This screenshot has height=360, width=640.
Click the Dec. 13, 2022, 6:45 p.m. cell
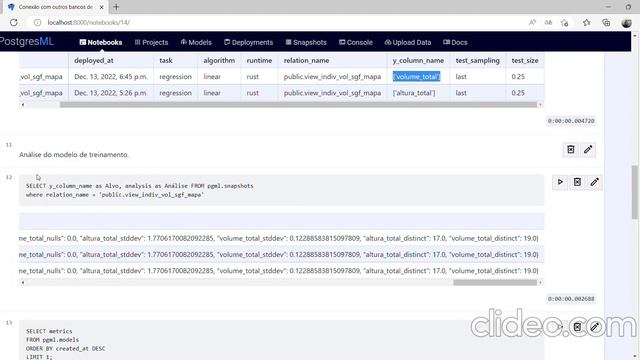click(x=111, y=76)
